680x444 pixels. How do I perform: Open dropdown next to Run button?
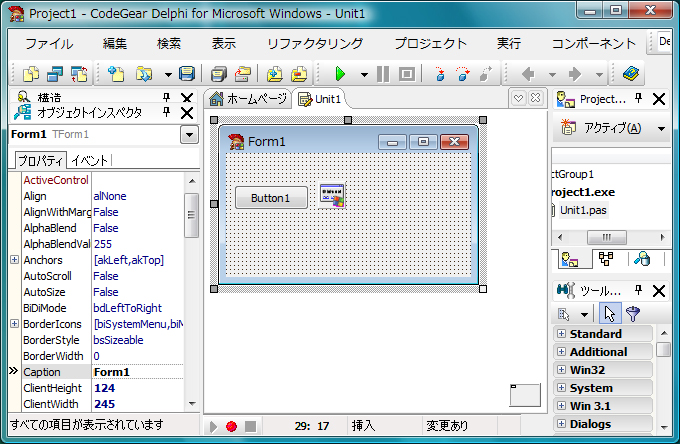pos(364,75)
